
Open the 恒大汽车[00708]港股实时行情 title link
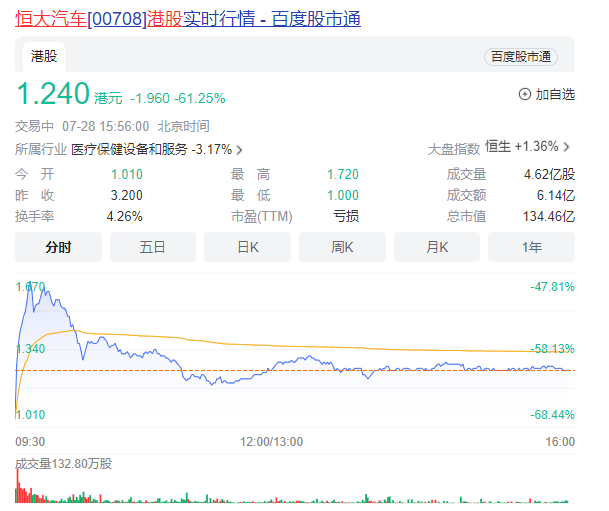tap(188, 19)
